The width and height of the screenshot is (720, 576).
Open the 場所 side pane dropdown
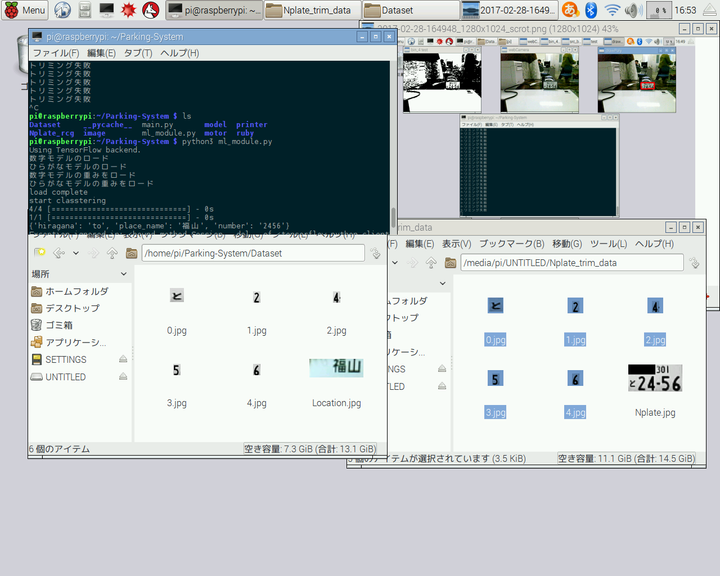[x=123, y=273]
